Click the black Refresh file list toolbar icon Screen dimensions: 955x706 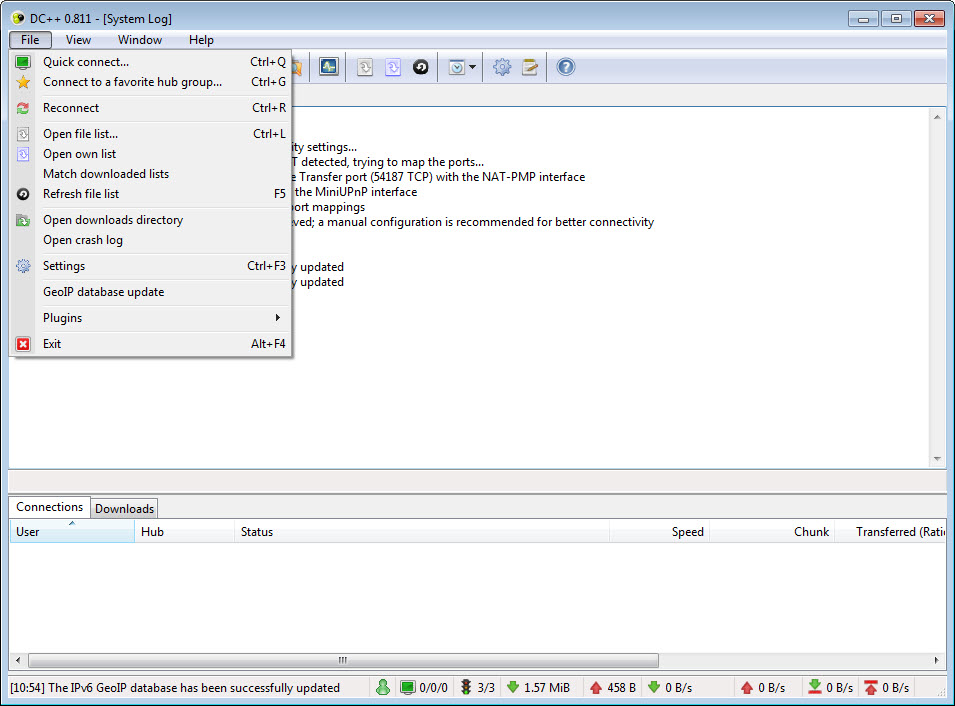[x=421, y=66]
